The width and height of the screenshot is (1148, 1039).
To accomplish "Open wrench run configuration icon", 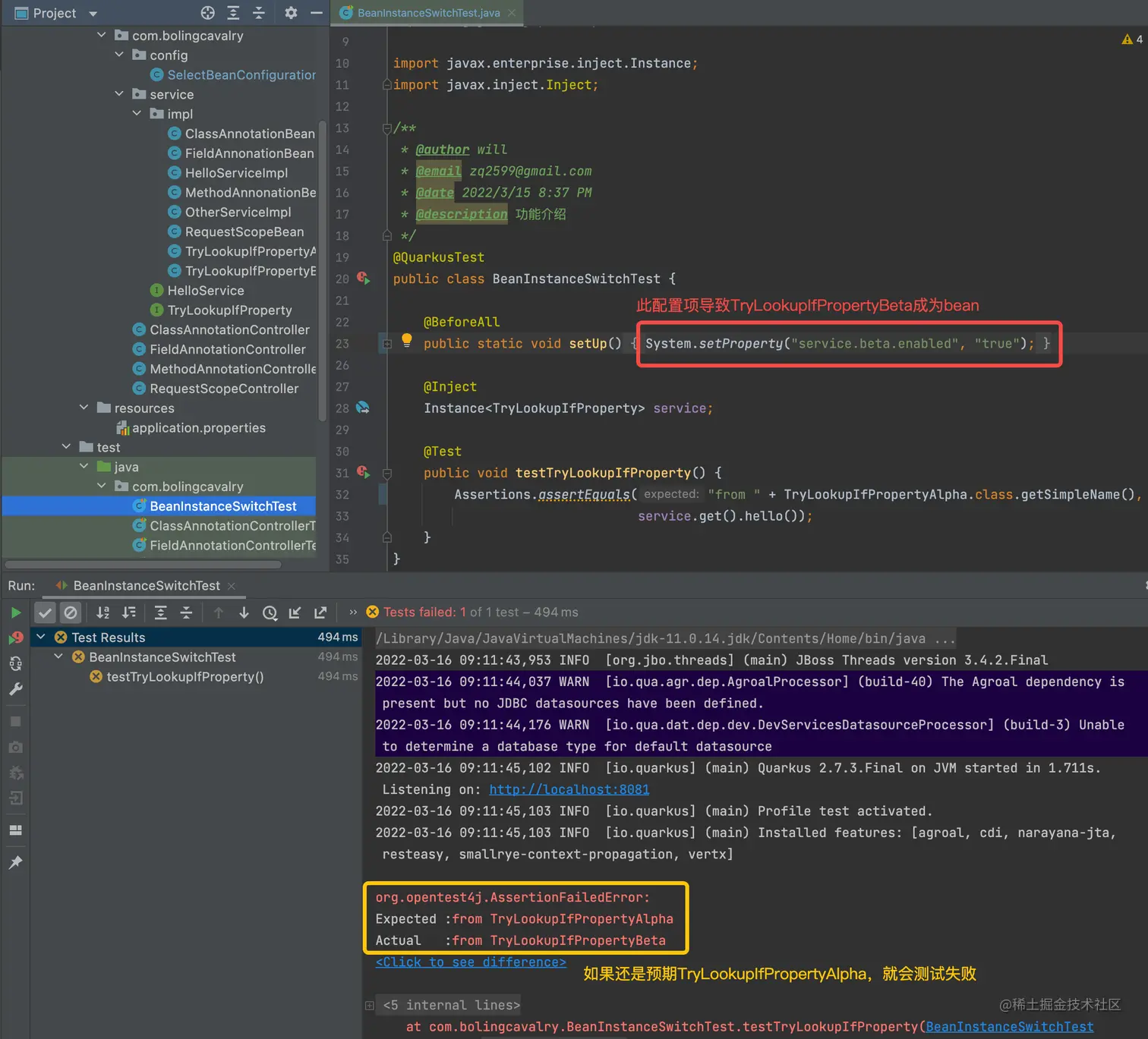I will (15, 689).
